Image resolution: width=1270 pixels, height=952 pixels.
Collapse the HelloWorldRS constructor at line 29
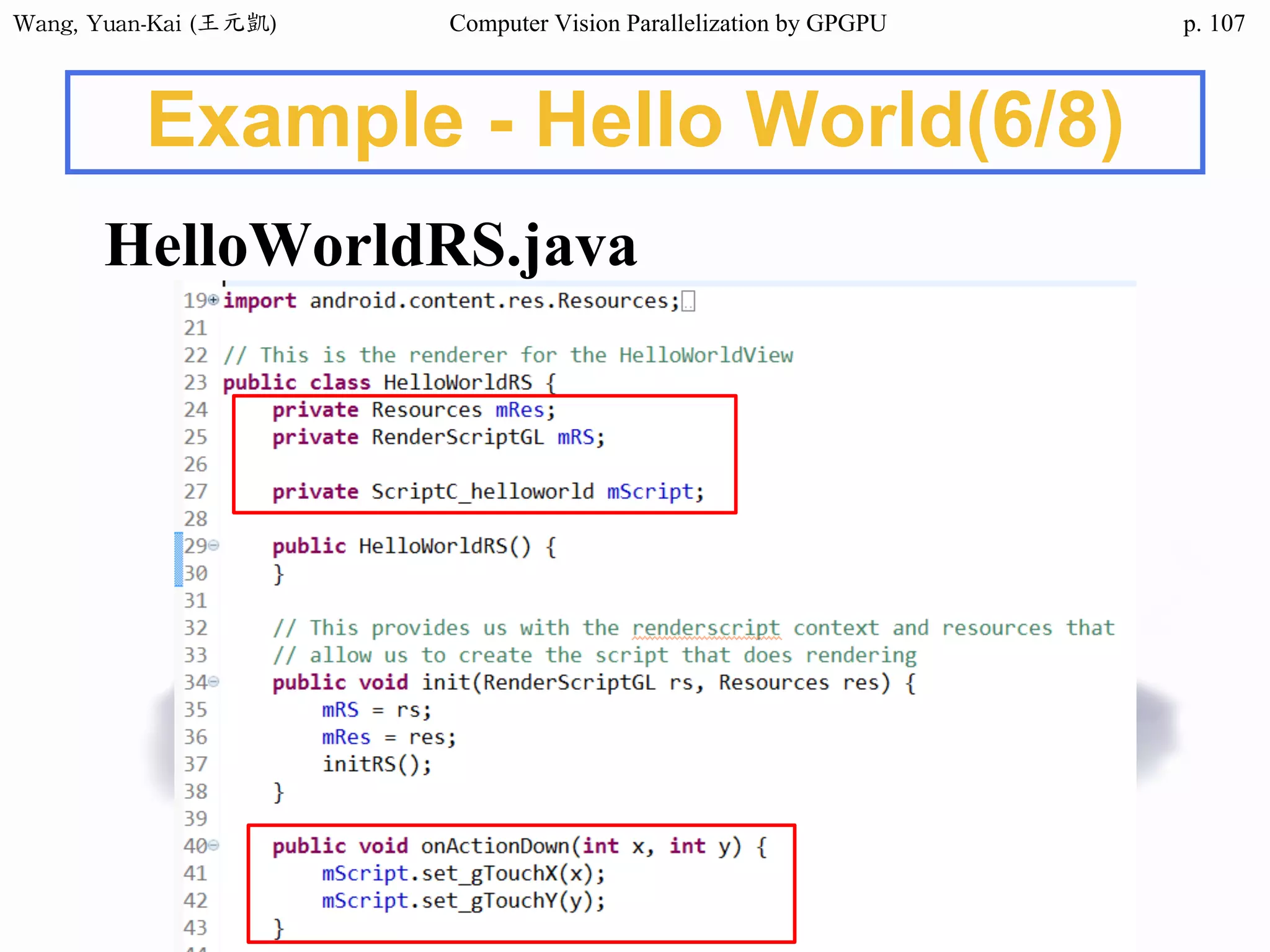pyautogui.click(x=213, y=546)
